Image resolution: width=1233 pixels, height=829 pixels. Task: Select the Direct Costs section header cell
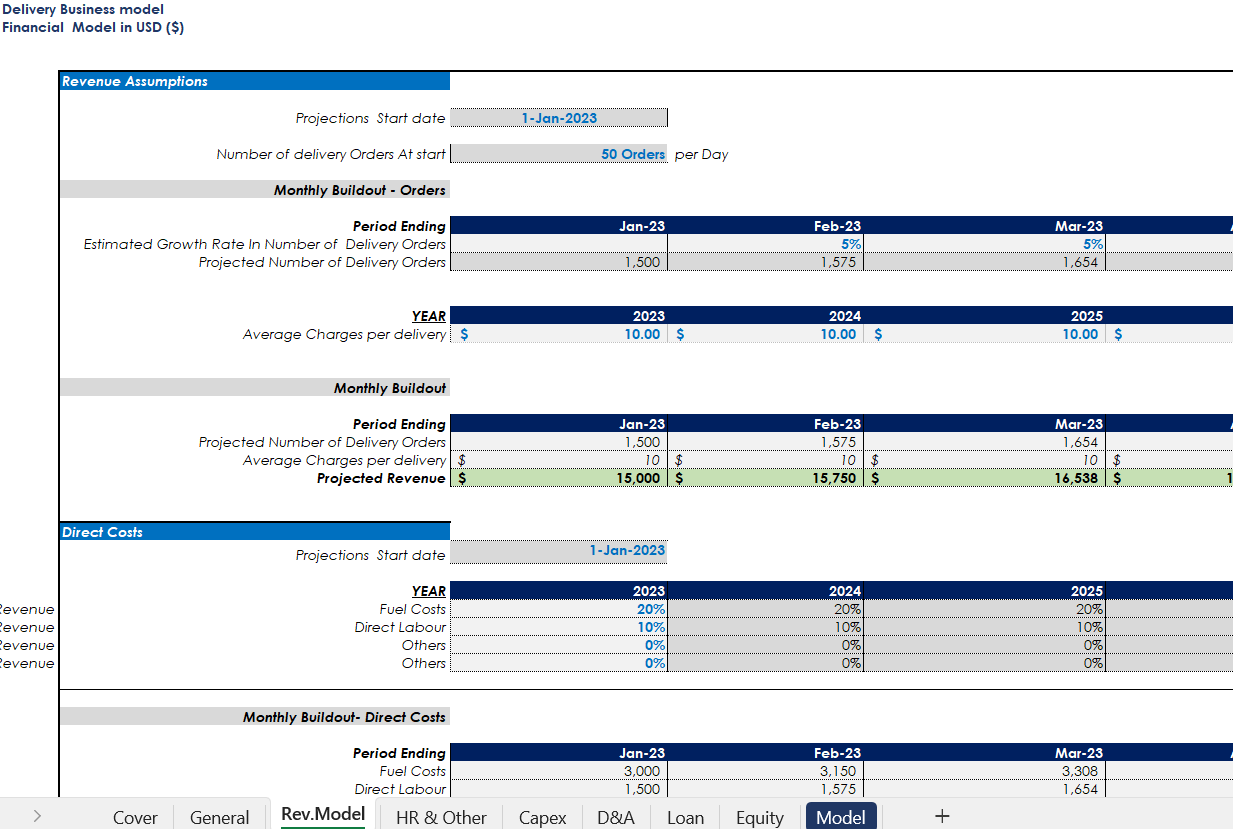pyautogui.click(x=254, y=532)
